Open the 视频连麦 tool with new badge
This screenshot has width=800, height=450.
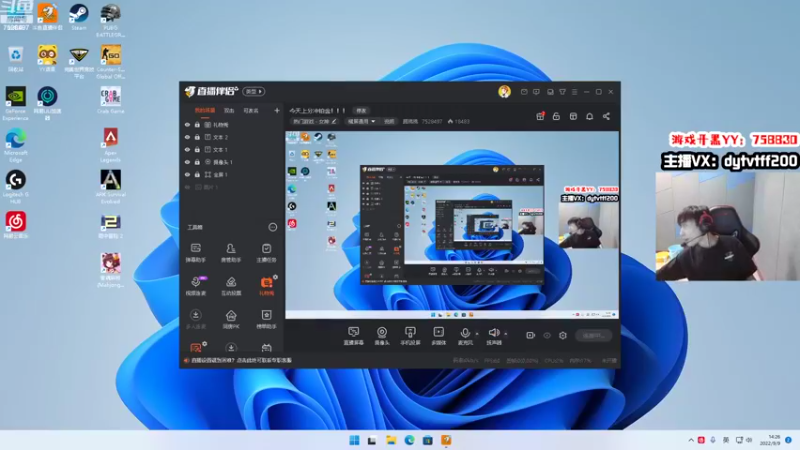pyautogui.click(x=196, y=286)
